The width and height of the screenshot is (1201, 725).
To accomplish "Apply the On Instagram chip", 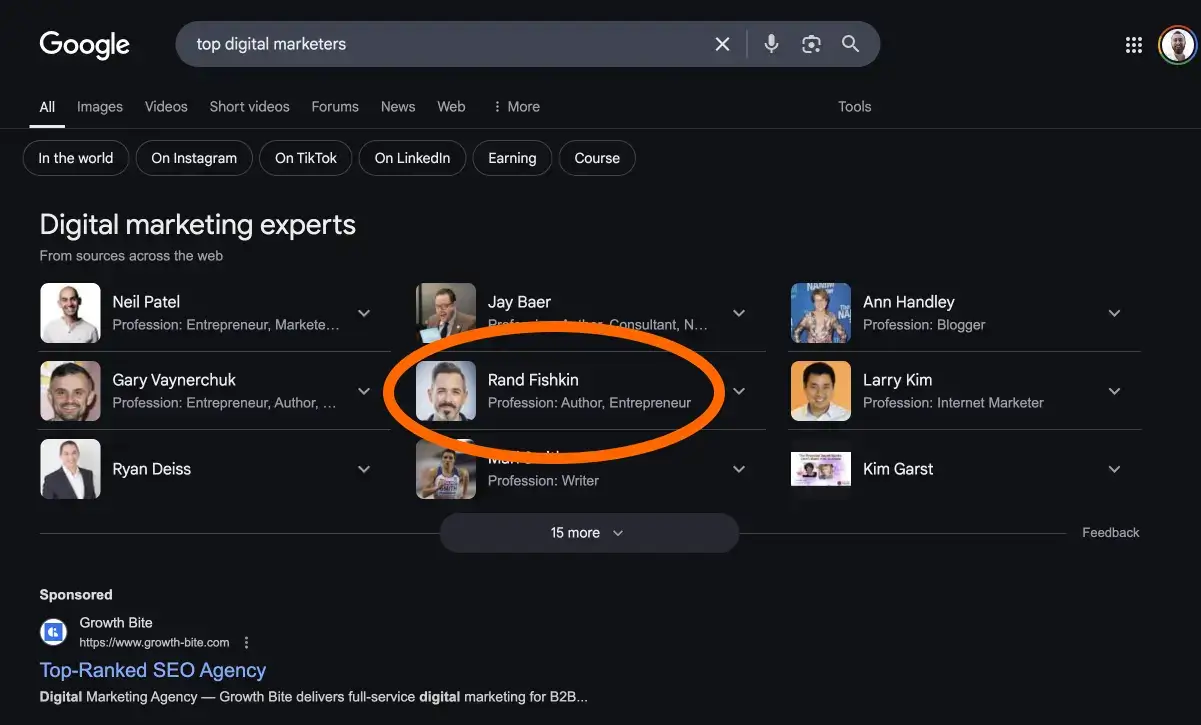I will pos(194,158).
